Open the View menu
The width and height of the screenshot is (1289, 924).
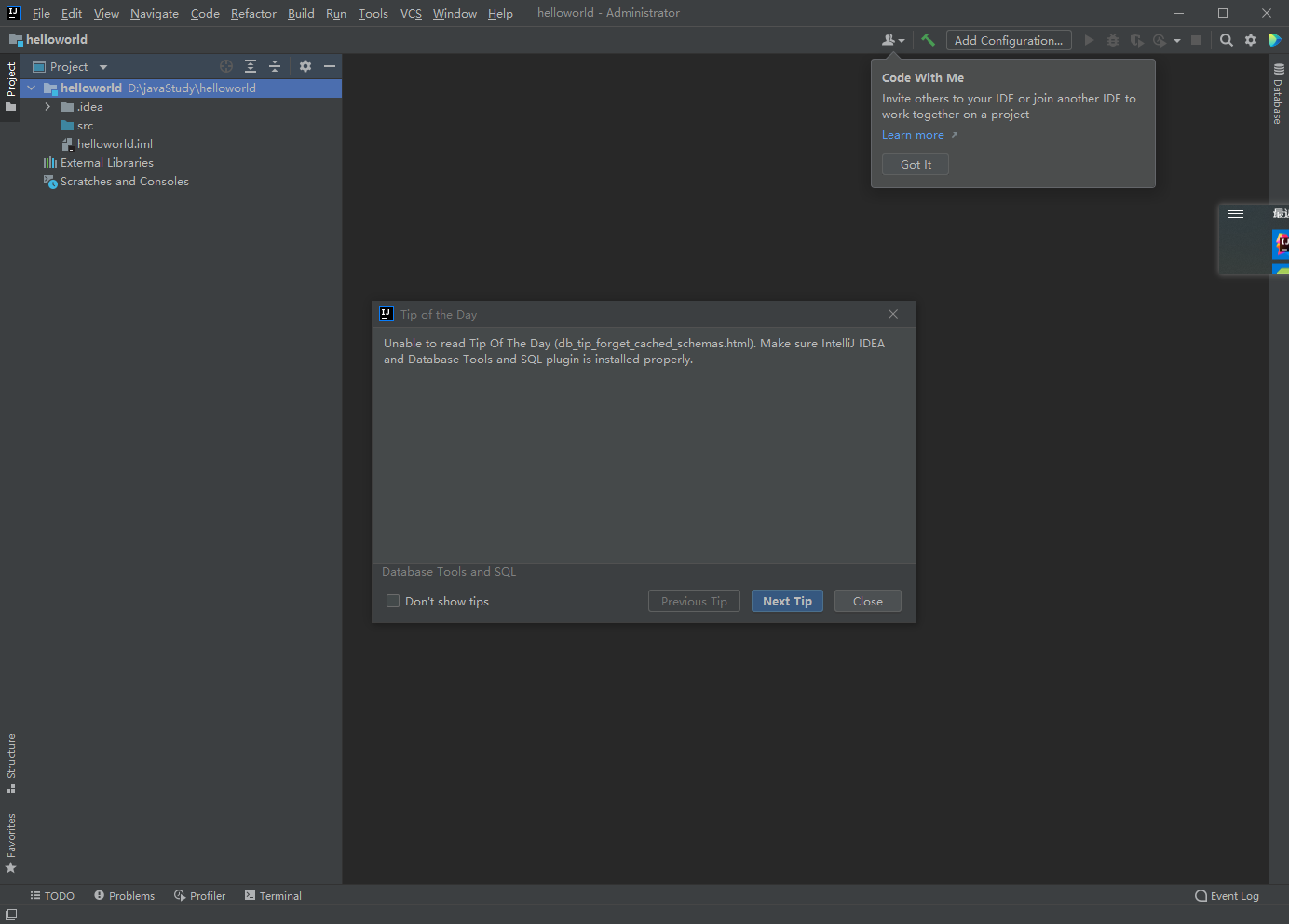[x=106, y=13]
